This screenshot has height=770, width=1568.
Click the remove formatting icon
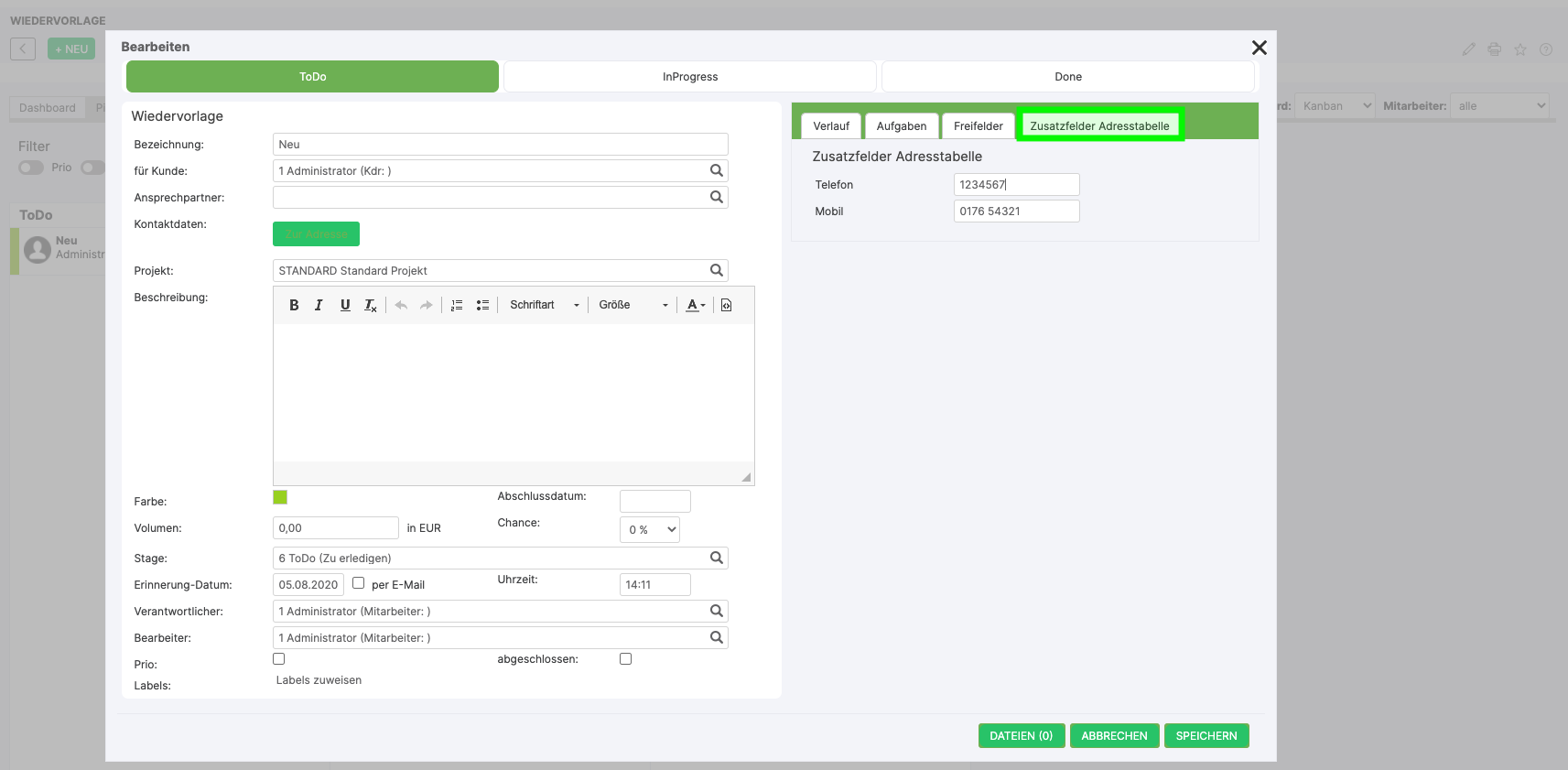coord(371,306)
